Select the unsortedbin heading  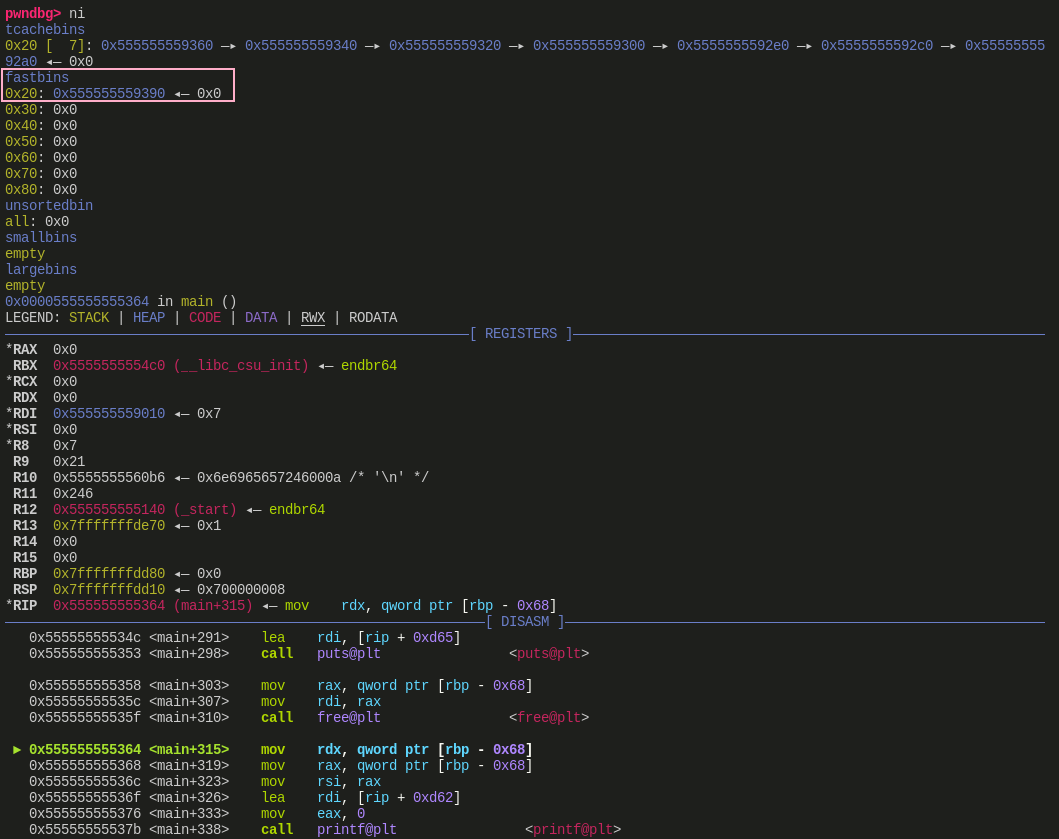pyautogui.click(x=49, y=206)
